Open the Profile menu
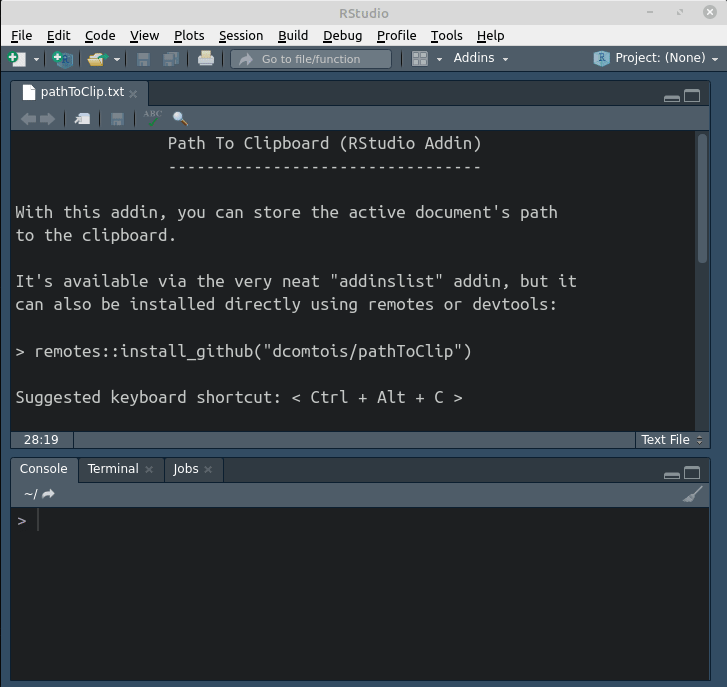This screenshot has width=727, height=687. pyautogui.click(x=396, y=36)
